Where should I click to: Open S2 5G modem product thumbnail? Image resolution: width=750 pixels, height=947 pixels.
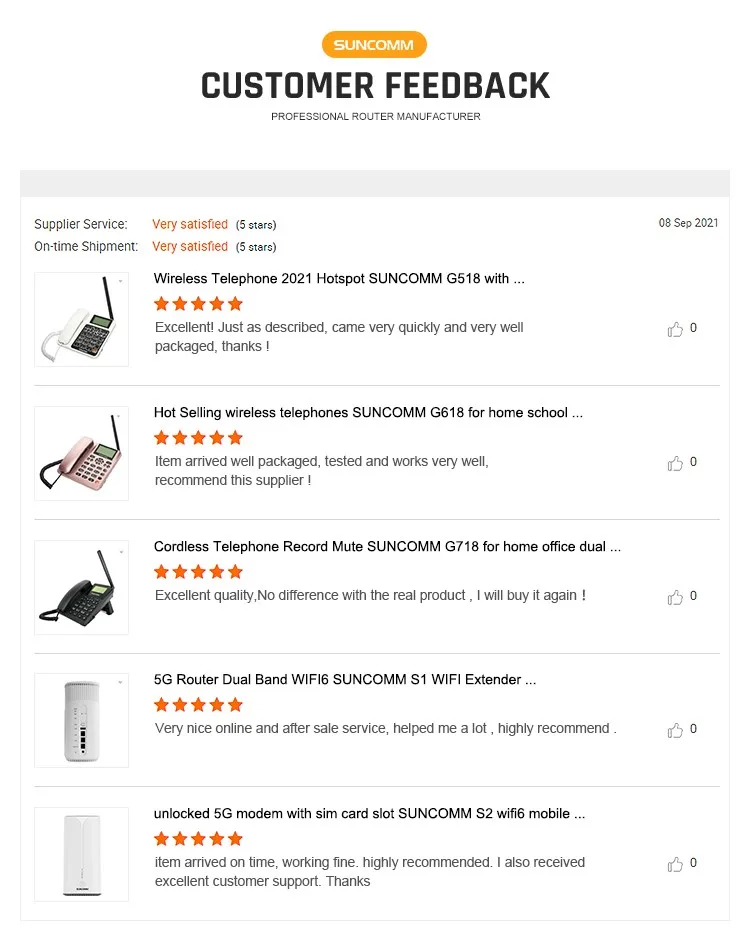click(x=82, y=855)
